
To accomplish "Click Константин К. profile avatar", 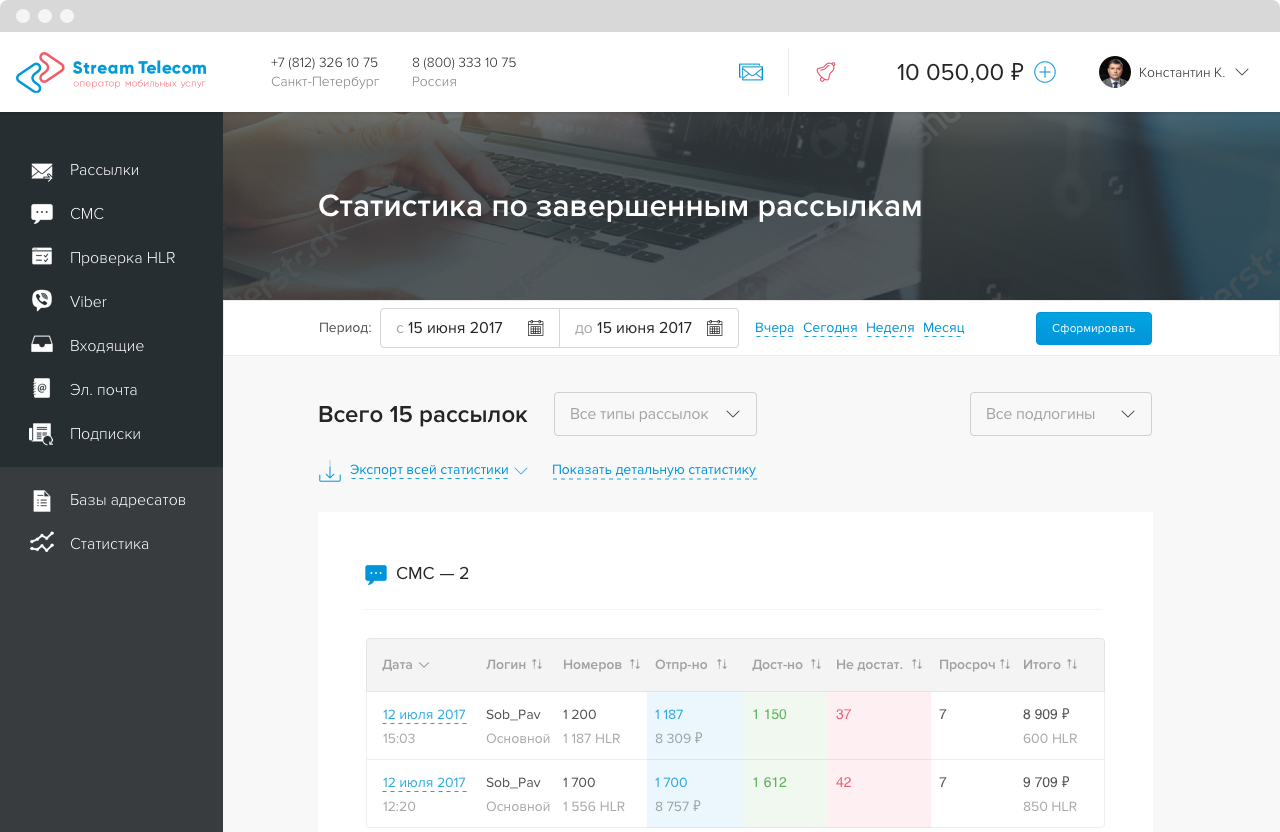I will click(1115, 72).
